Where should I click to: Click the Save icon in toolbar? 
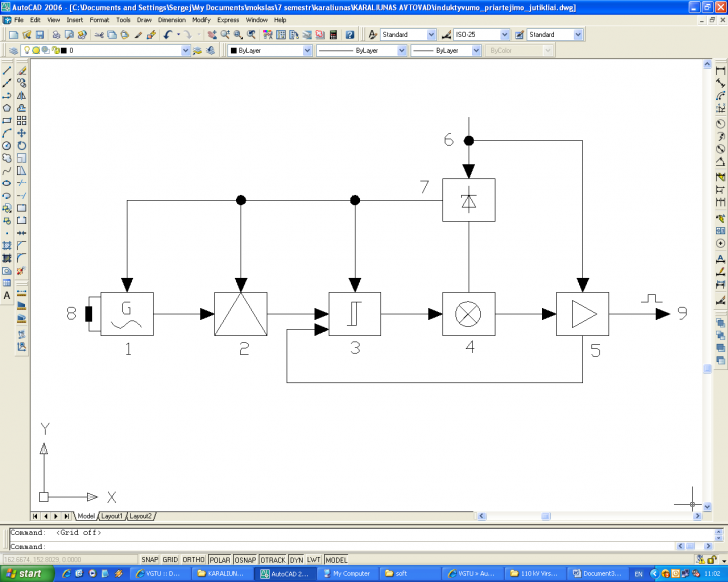coord(39,35)
